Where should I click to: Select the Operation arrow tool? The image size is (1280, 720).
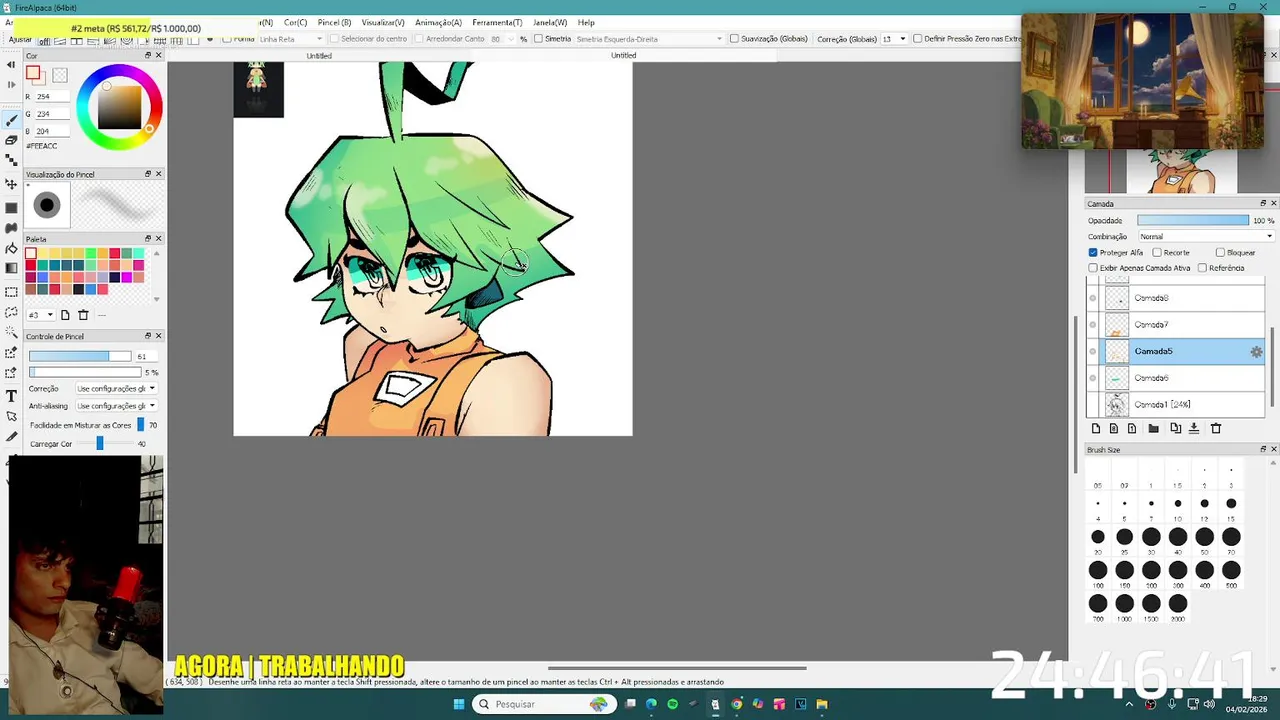(x=11, y=416)
